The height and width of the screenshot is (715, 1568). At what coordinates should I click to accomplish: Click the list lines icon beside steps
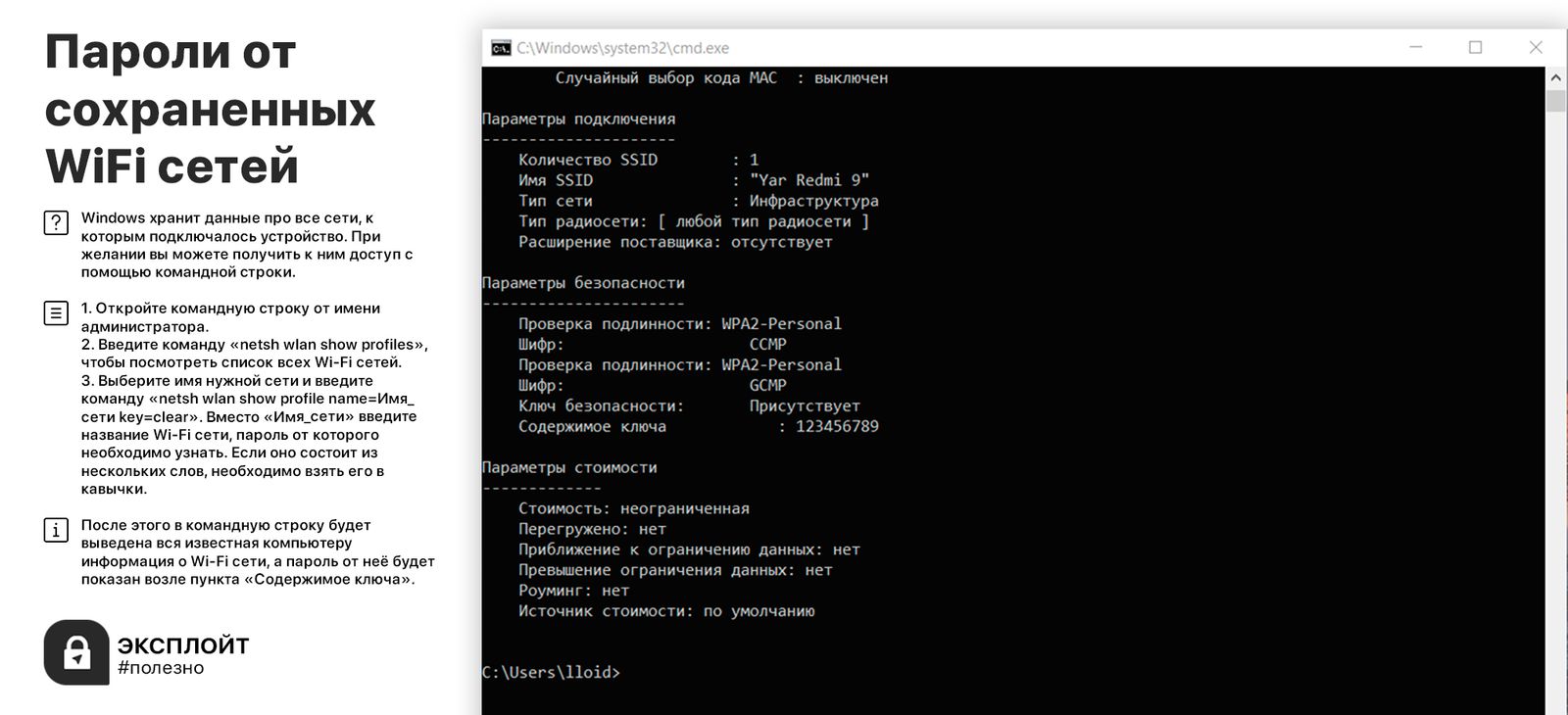[56, 313]
